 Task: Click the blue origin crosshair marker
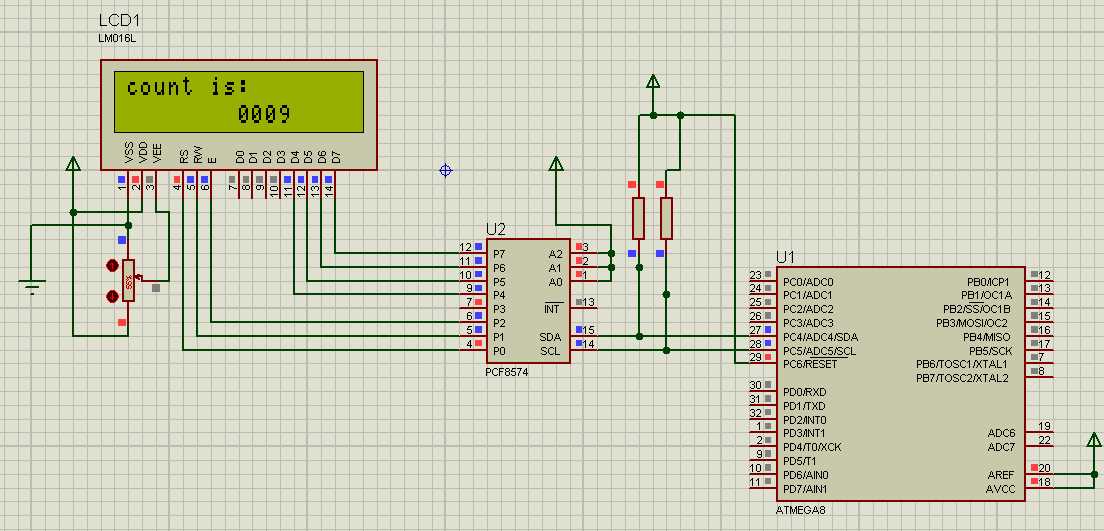(x=445, y=170)
